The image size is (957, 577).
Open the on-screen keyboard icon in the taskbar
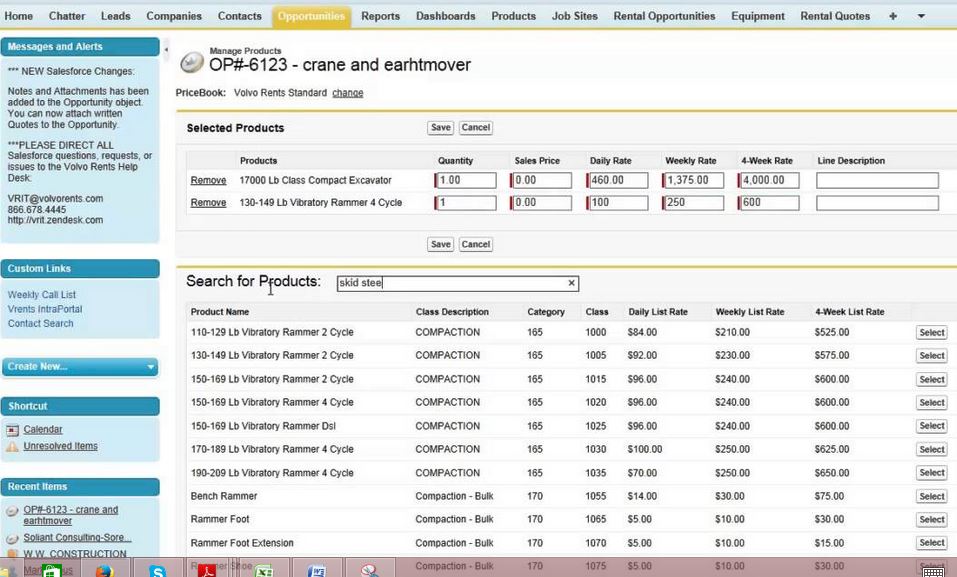pos(932,571)
